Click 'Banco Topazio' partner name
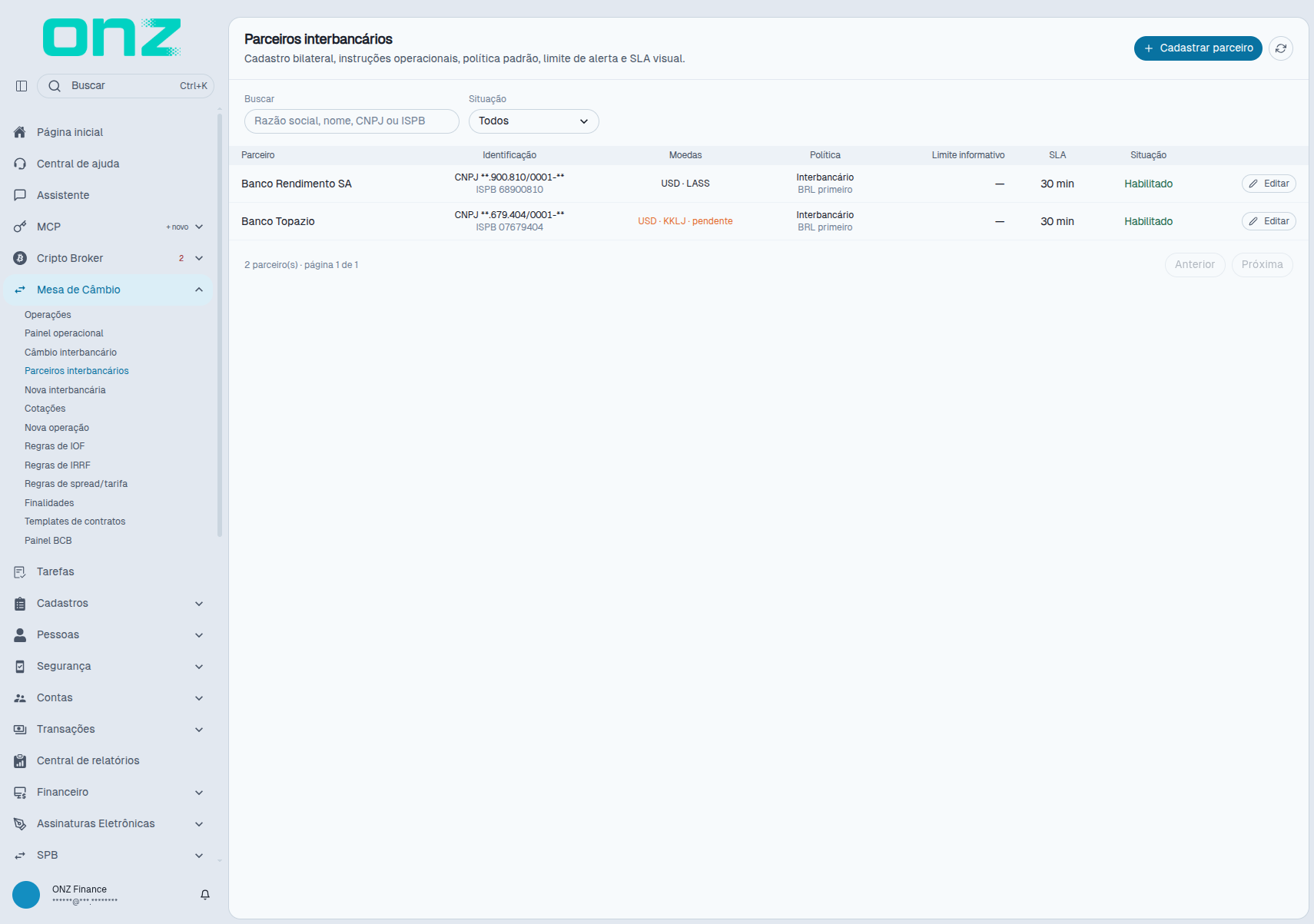1314x924 pixels. [x=278, y=221]
